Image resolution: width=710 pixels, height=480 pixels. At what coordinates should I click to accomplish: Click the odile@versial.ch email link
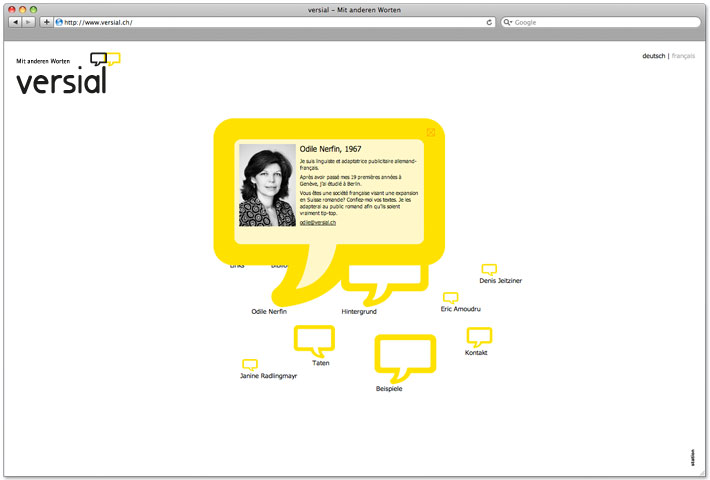(318, 222)
